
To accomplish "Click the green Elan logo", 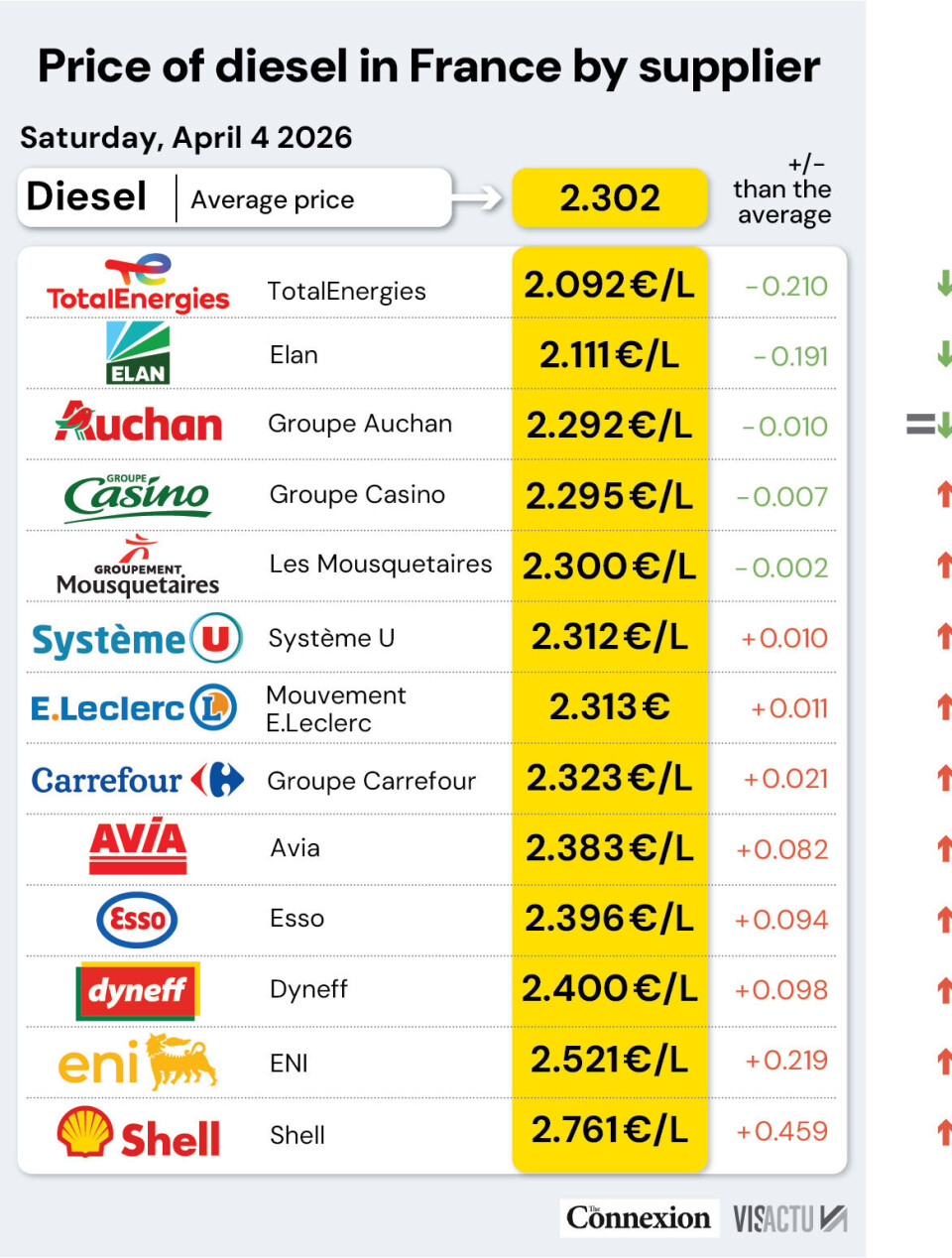I will coord(138,353).
